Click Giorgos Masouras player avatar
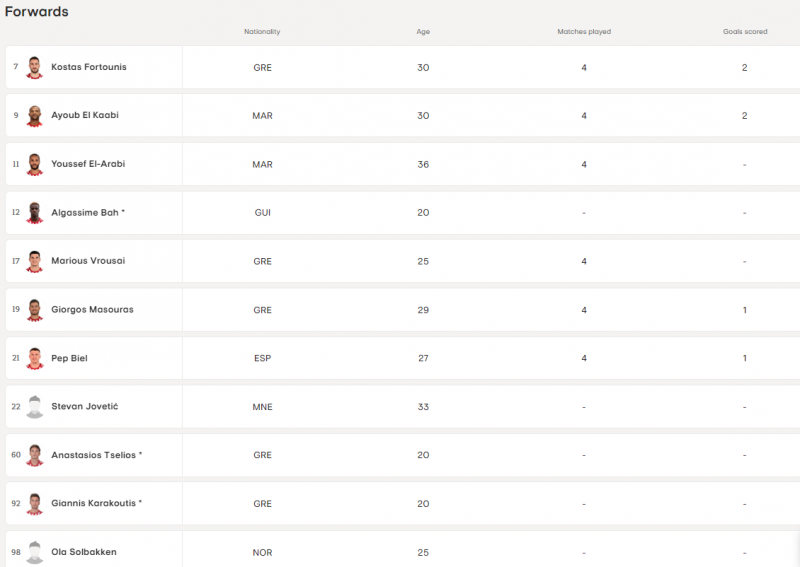The image size is (800, 567). click(35, 310)
